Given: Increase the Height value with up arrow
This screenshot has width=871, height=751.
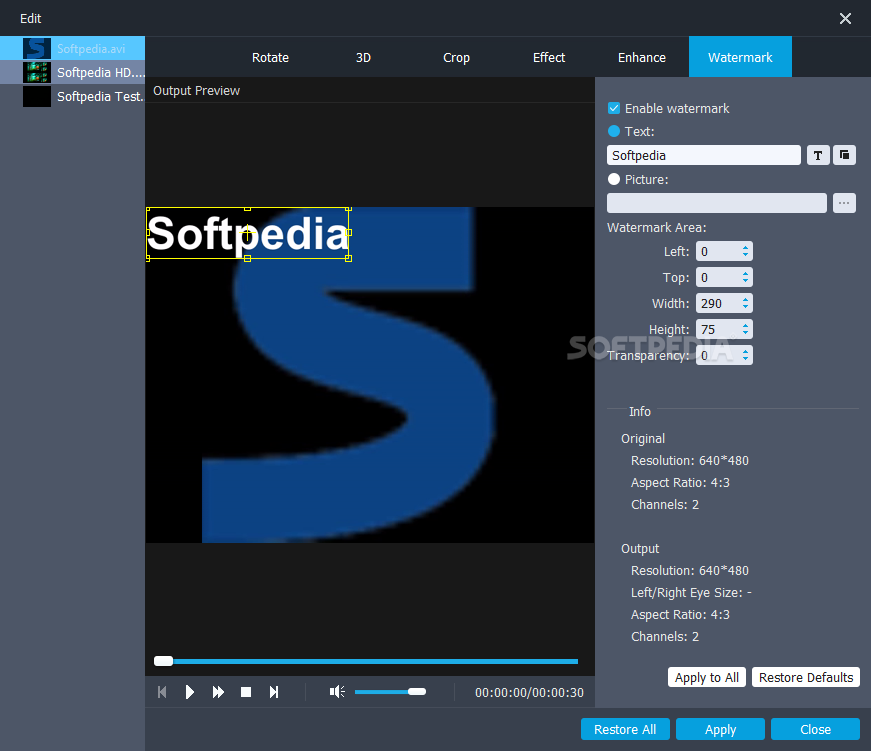Looking at the screenshot, I should click(745, 326).
